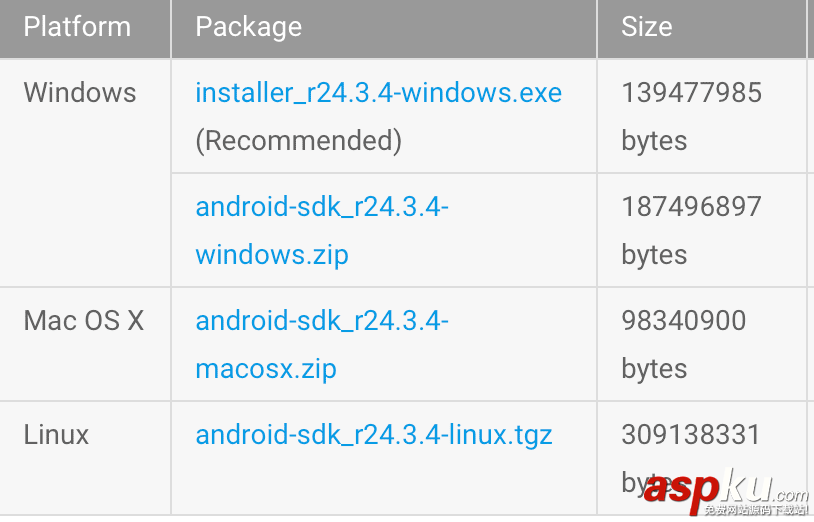Image resolution: width=814 pixels, height=522 pixels.
Task: Select the 98340900 size value
Action: point(683,321)
